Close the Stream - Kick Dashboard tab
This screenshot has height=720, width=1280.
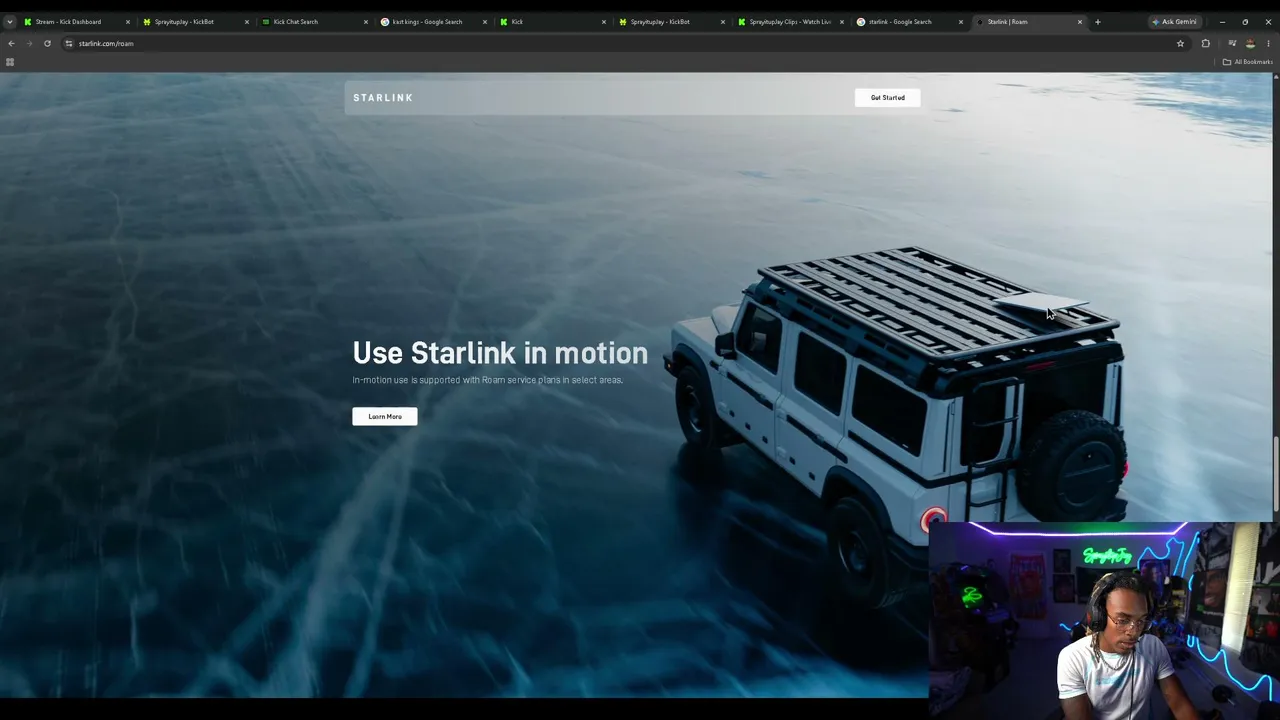pos(127,22)
